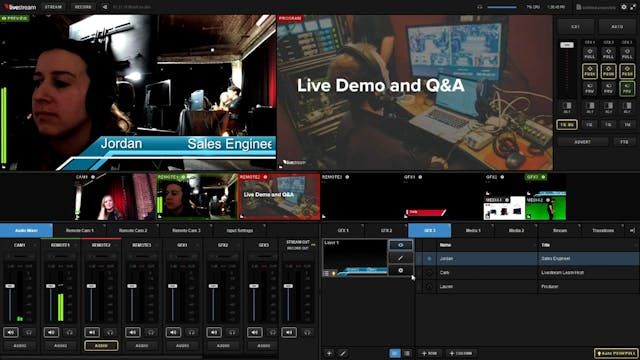Click the collapse panel icon after Transitions tab
640x360 pixels.
click(x=632, y=231)
